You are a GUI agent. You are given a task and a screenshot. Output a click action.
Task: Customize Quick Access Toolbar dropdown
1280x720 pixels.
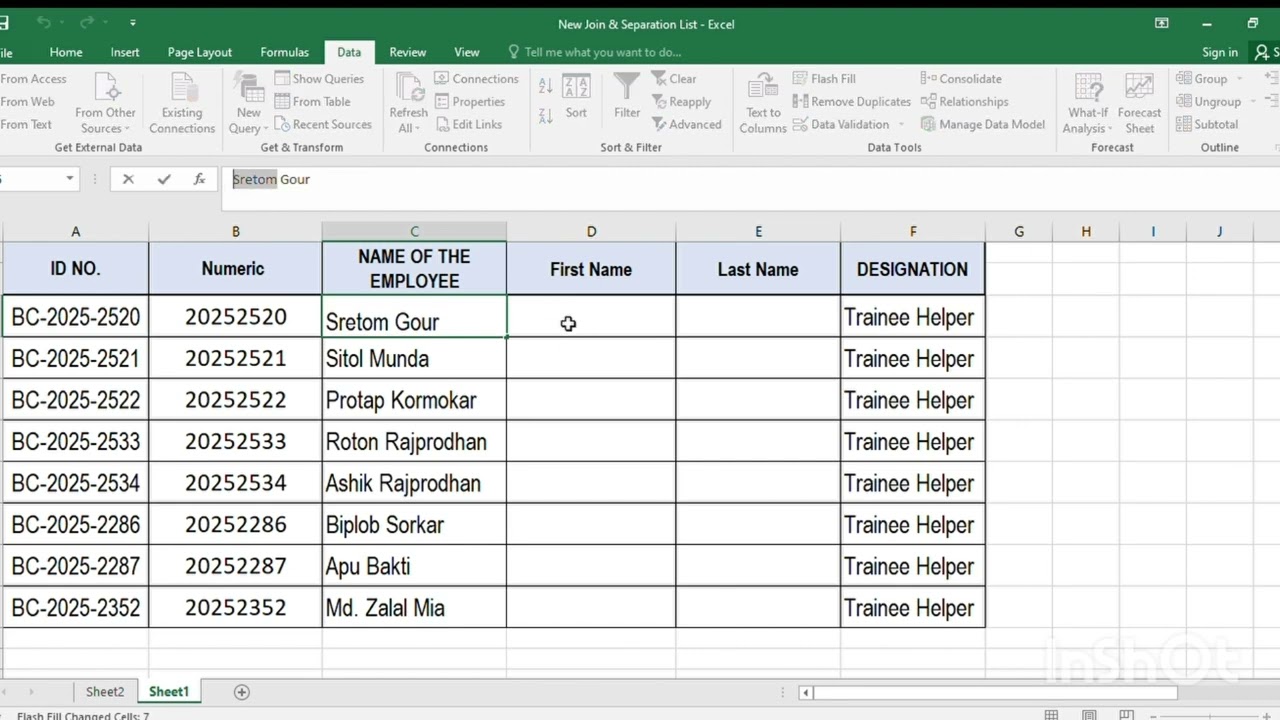[x=133, y=22]
